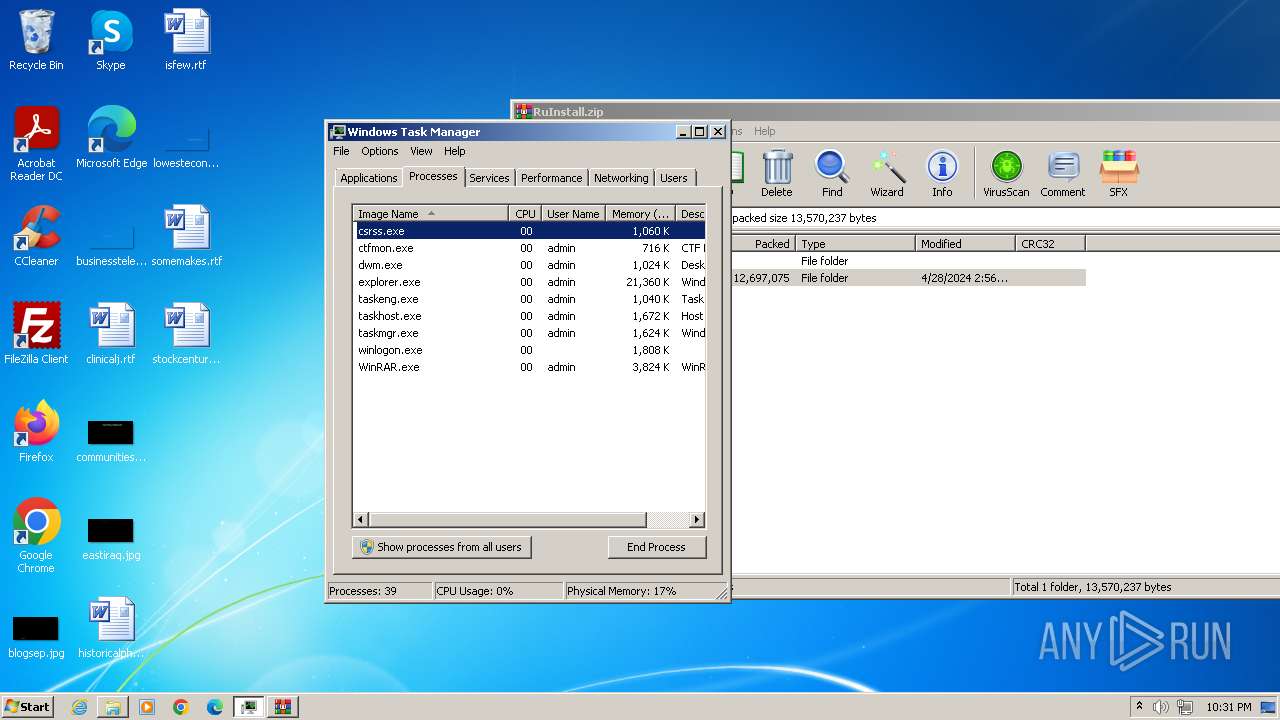Click the clock showing 10:31 PM
This screenshot has width=1280, height=720.
tap(1228, 707)
